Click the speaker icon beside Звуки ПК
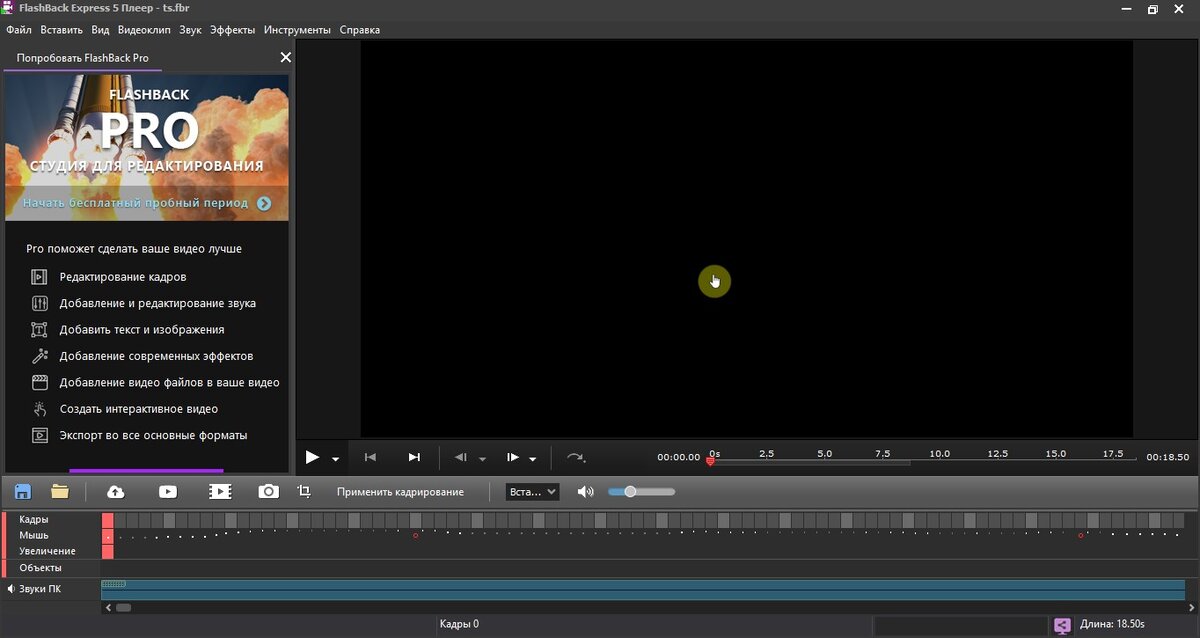 (x=11, y=589)
